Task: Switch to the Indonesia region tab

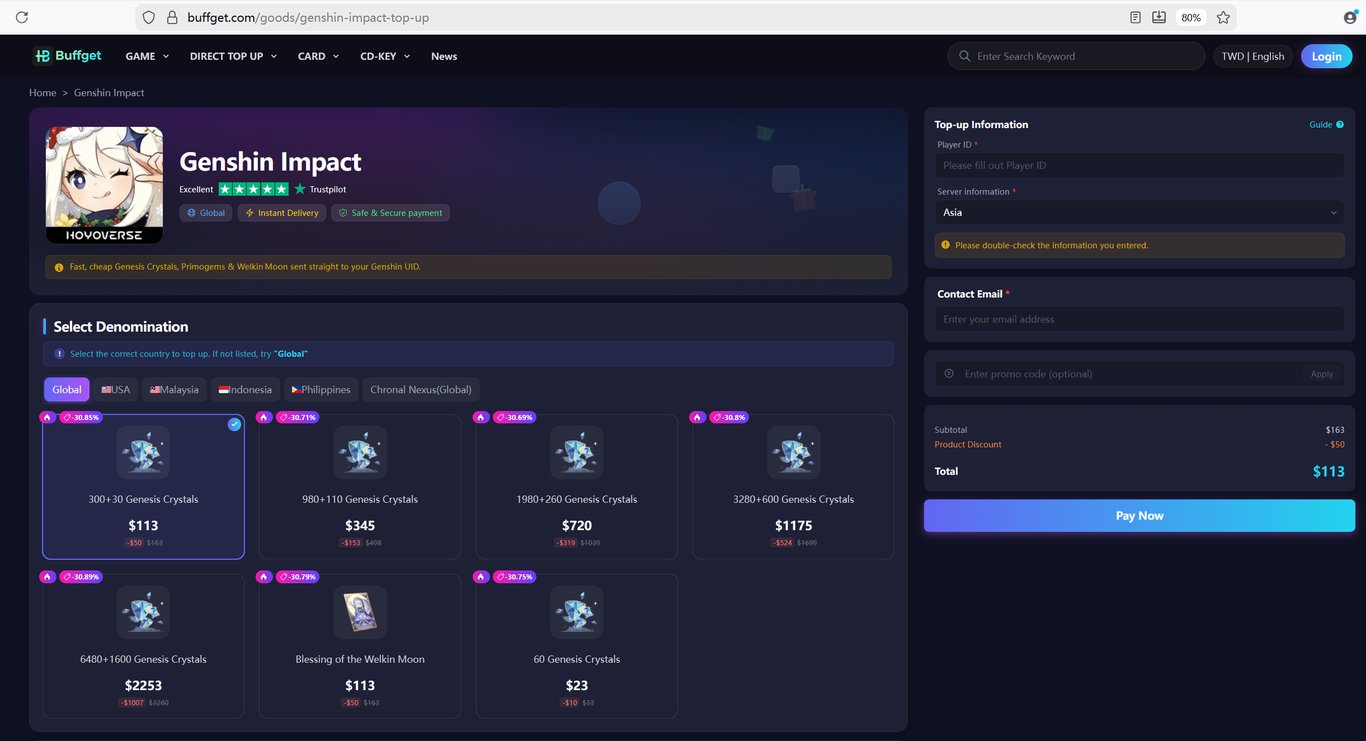Action: pos(245,389)
